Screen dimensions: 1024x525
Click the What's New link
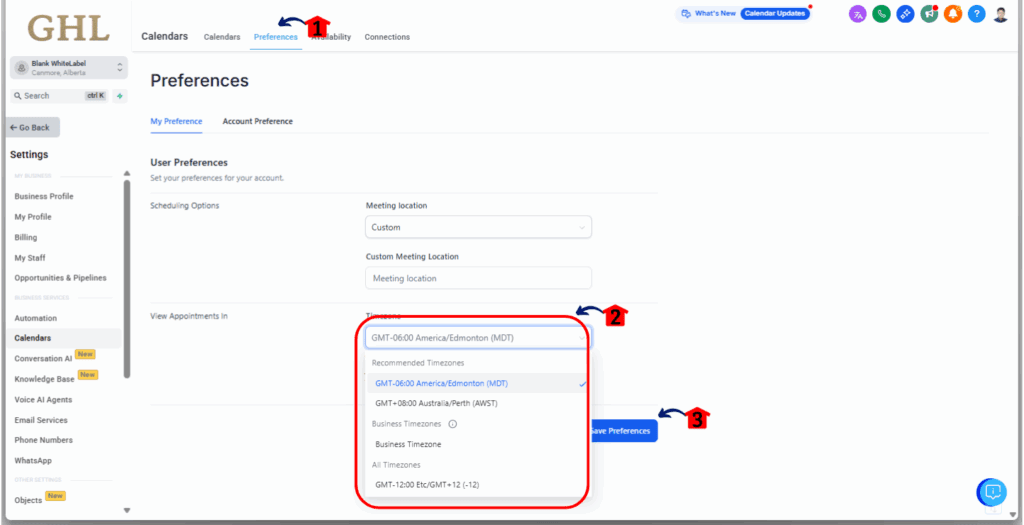[x=715, y=13]
